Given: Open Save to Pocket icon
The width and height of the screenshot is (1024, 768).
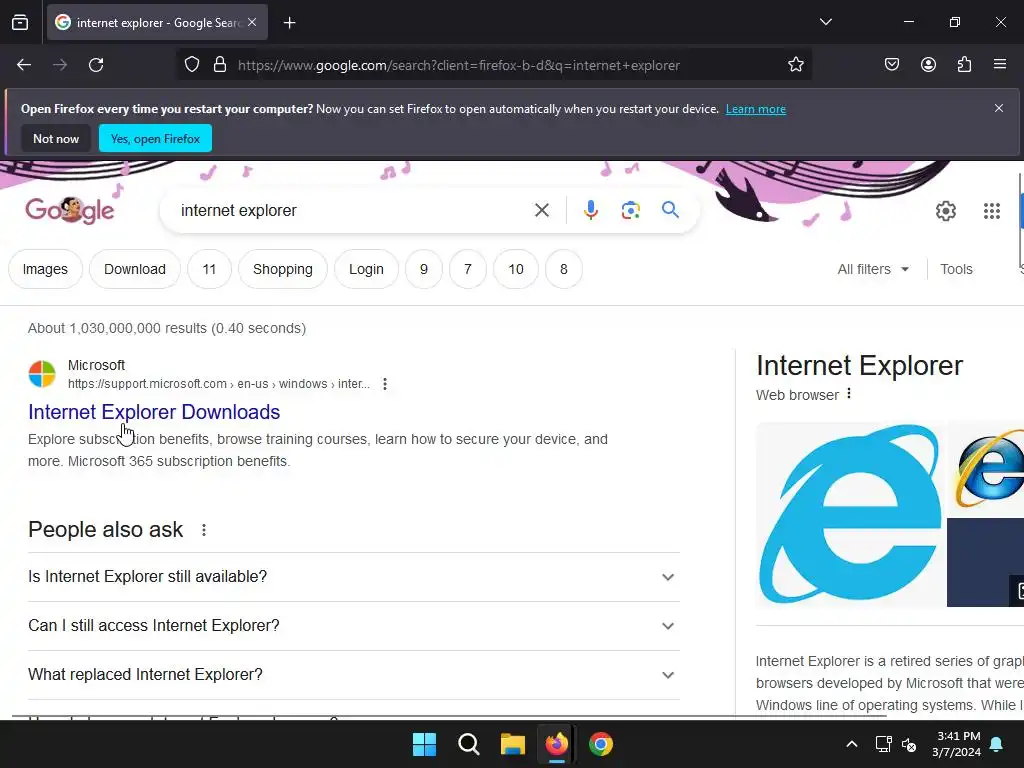Looking at the screenshot, I should point(892,65).
